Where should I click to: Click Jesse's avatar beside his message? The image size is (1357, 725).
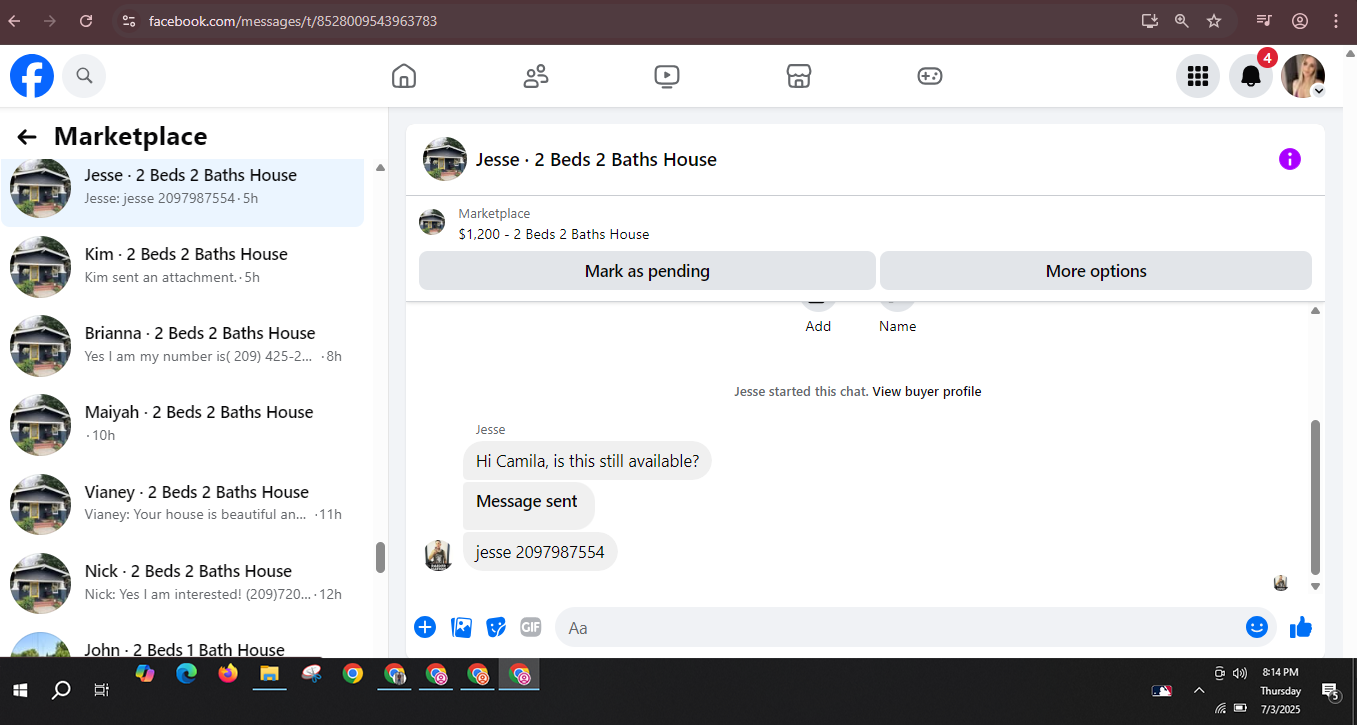click(x=438, y=555)
